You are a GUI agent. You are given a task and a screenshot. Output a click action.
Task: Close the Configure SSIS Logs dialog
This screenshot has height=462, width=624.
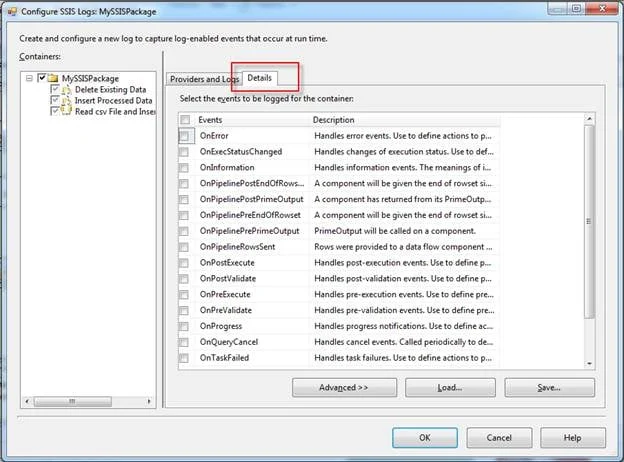click(x=603, y=8)
